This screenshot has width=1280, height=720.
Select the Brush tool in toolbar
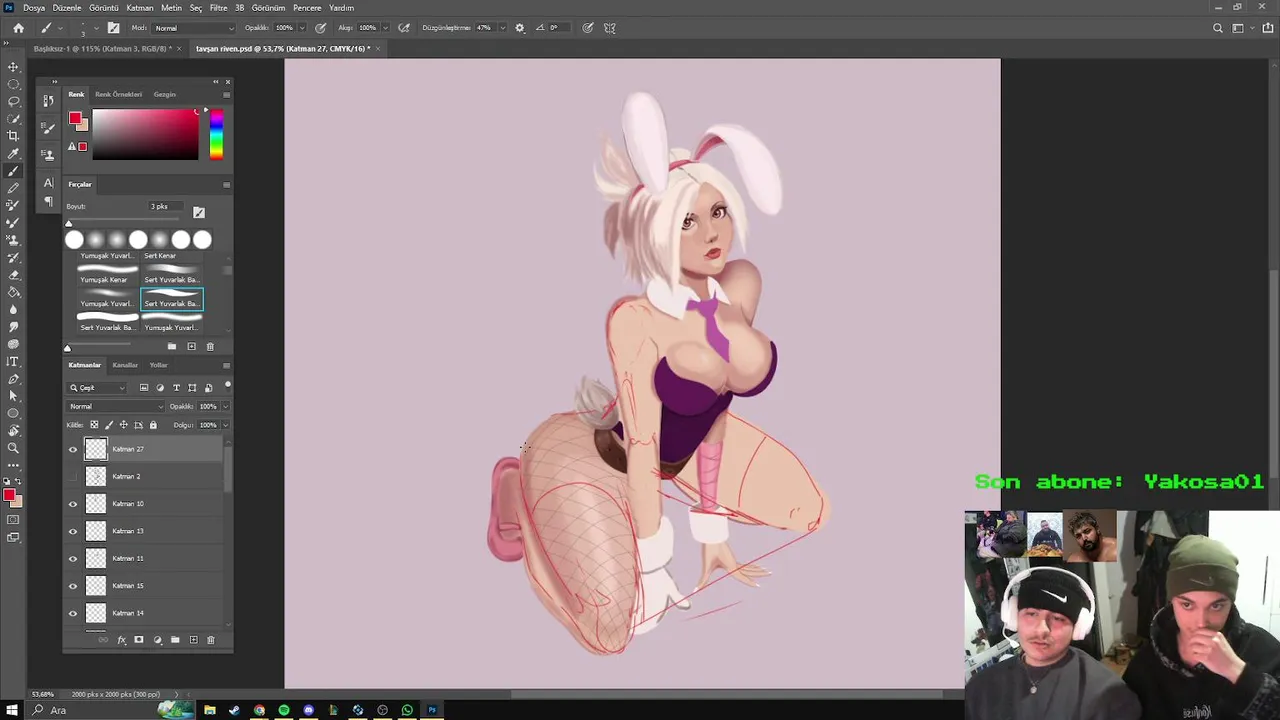tap(13, 171)
